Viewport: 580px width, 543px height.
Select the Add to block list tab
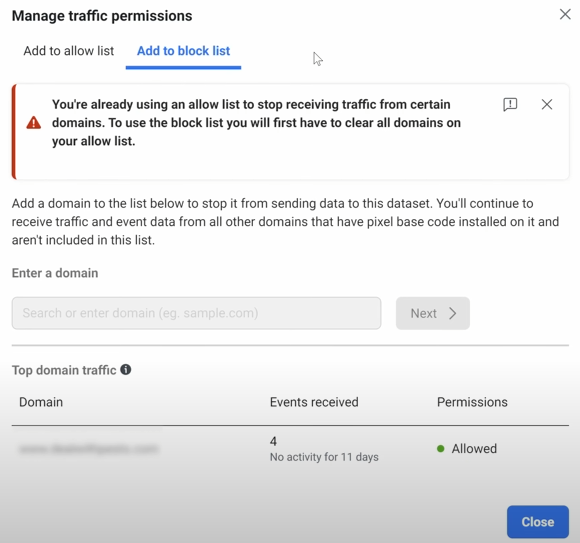183,51
